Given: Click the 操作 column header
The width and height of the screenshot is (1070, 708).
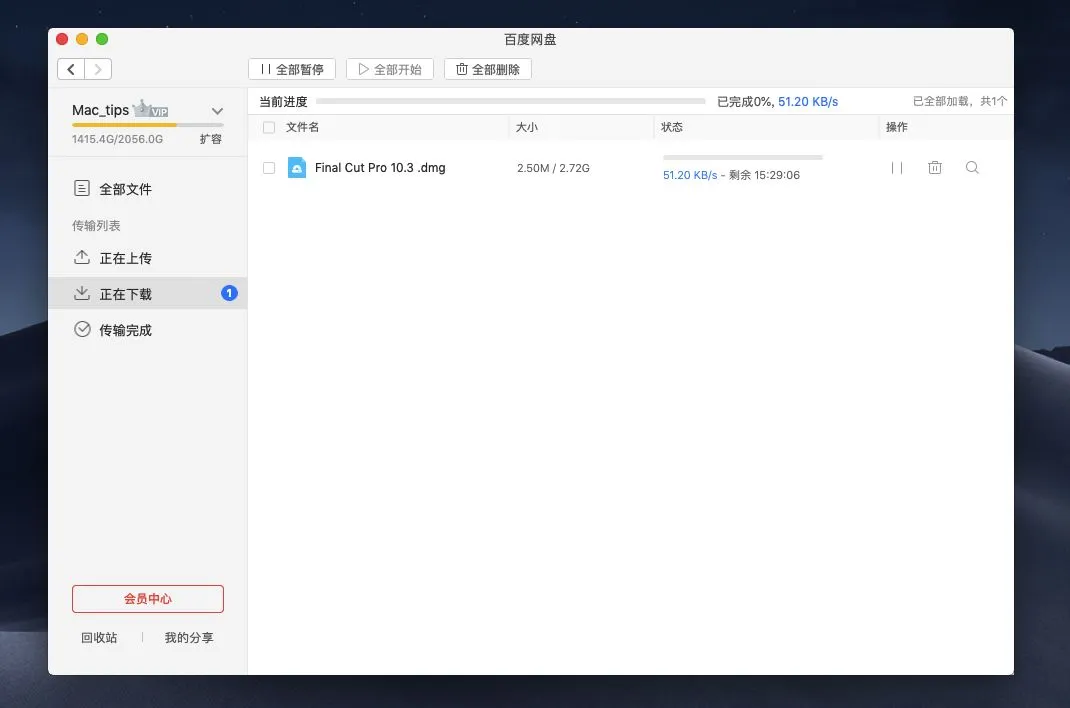Looking at the screenshot, I should tap(897, 128).
